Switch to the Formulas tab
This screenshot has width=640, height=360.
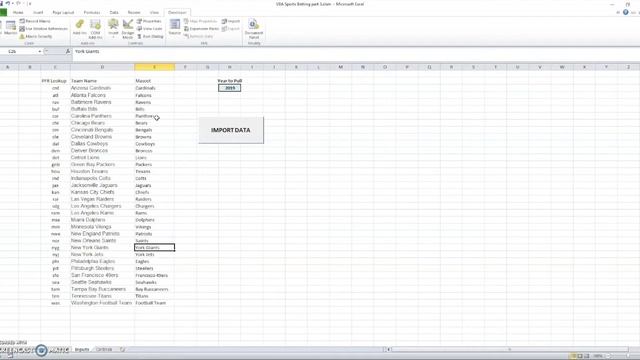(92, 13)
